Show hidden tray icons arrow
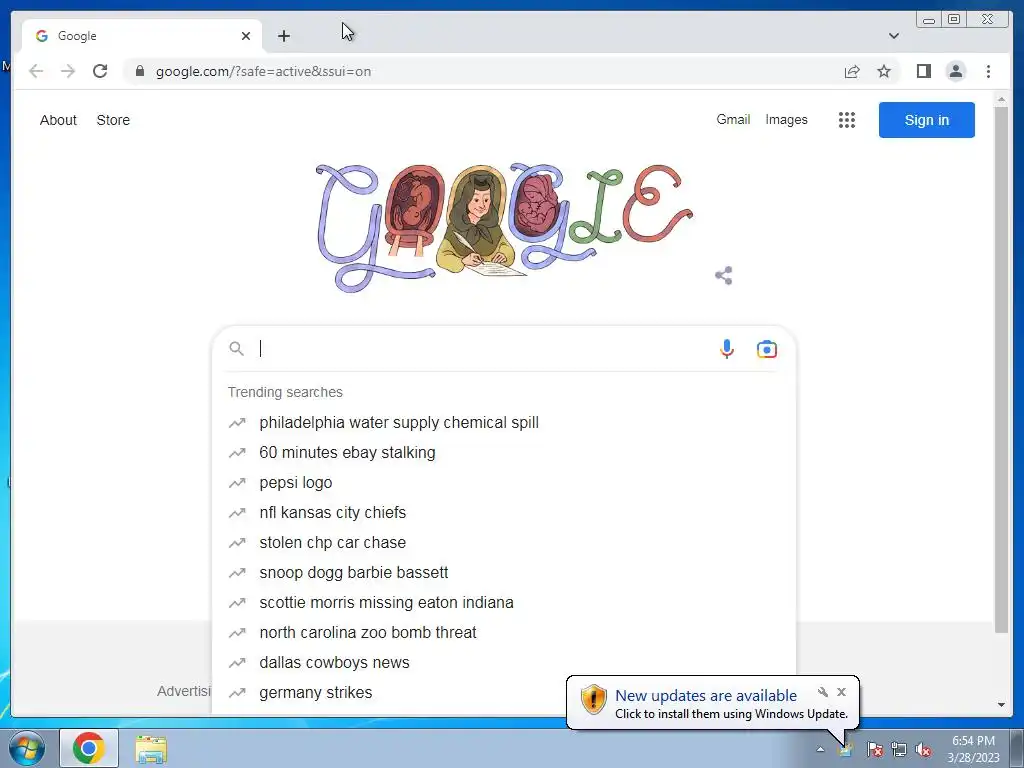Viewport: 1024px width, 768px height. click(820, 749)
